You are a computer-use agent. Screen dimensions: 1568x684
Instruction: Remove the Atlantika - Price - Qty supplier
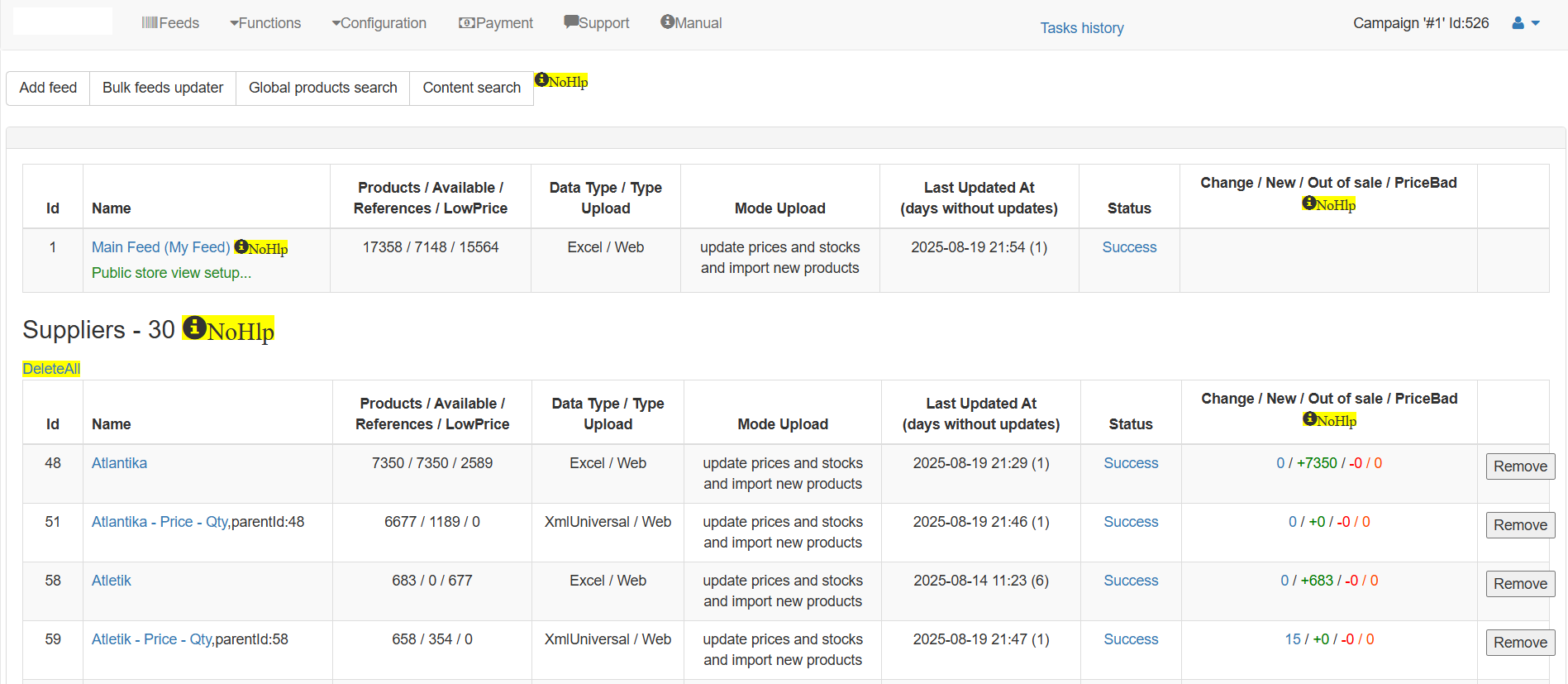1520,525
